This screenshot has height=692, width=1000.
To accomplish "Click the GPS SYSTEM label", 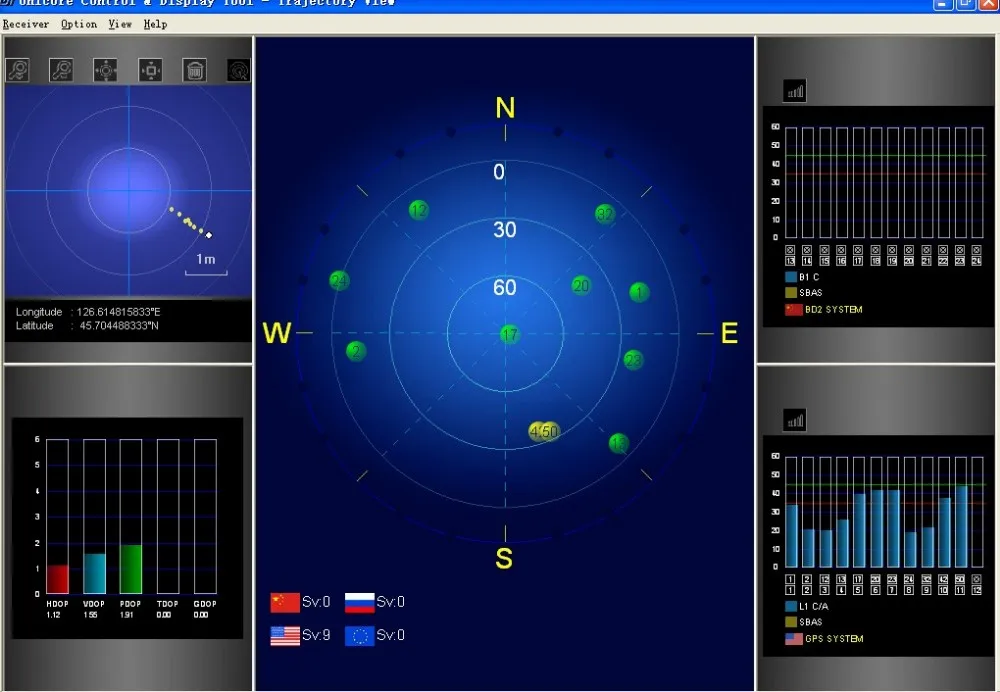I will pos(834,638).
